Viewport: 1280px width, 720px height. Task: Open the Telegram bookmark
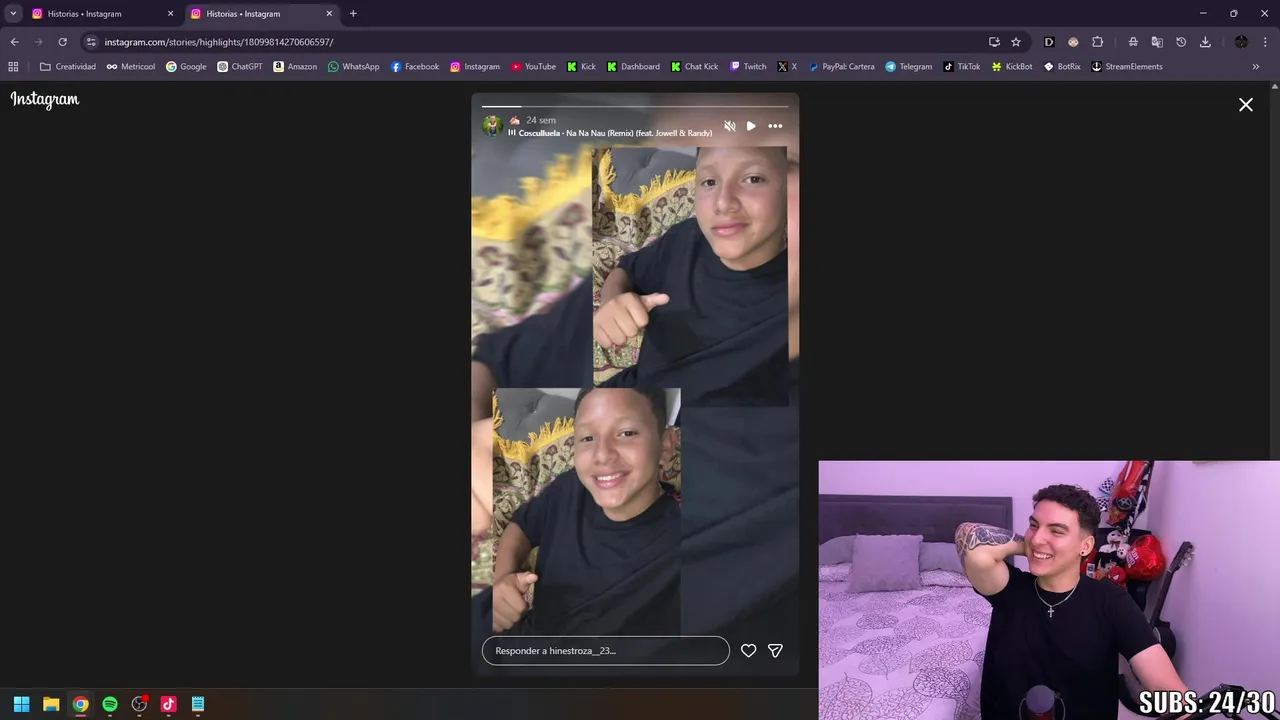(x=908, y=67)
